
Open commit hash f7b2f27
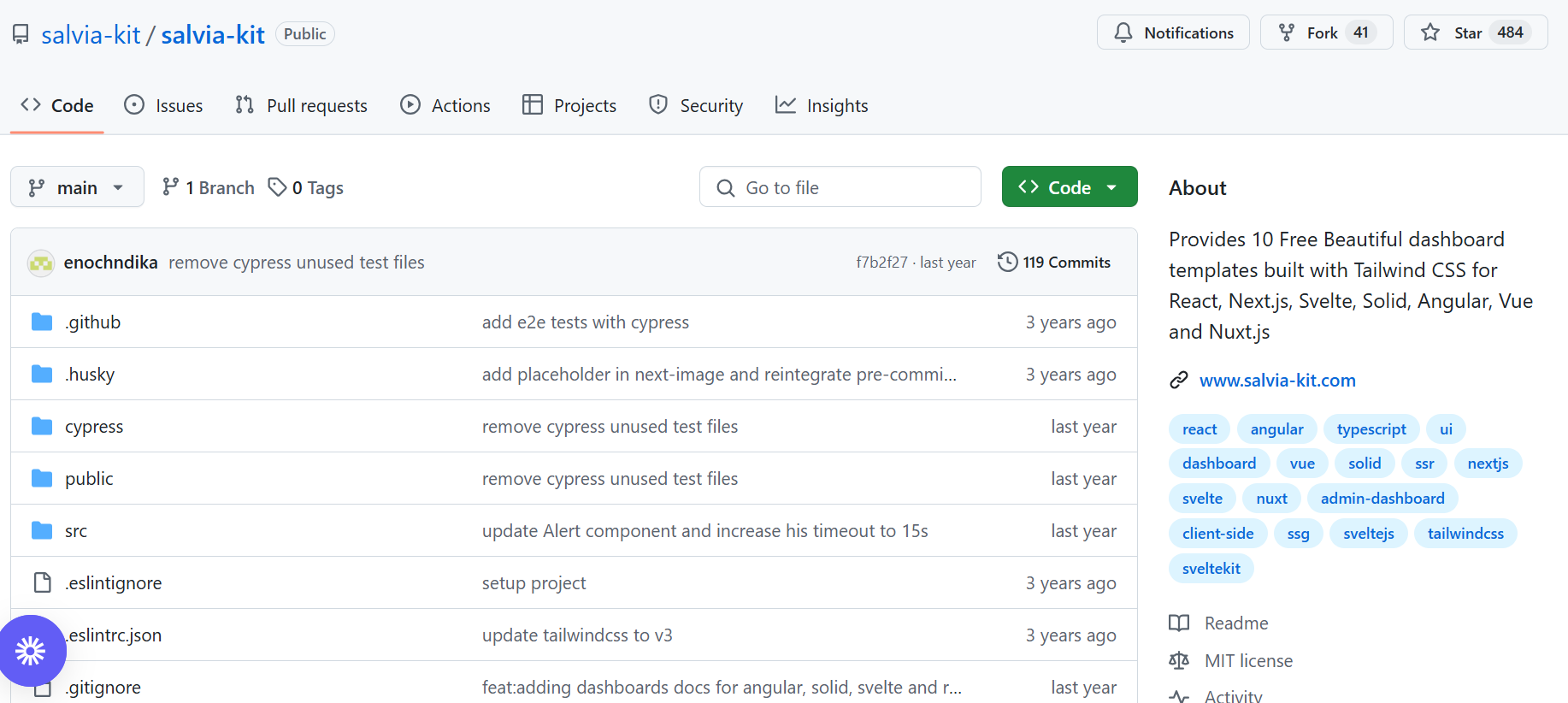[x=881, y=263]
